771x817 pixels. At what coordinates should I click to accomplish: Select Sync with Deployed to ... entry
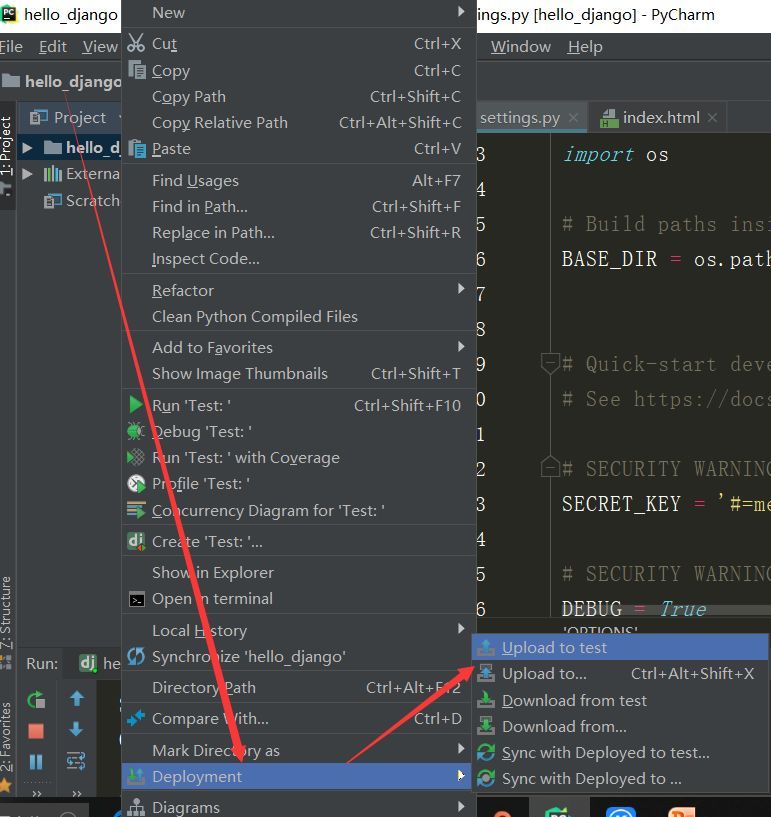pyautogui.click(x=620, y=779)
